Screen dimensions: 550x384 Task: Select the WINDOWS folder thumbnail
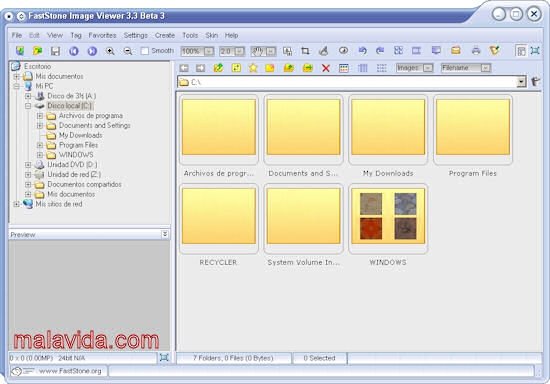pos(388,219)
